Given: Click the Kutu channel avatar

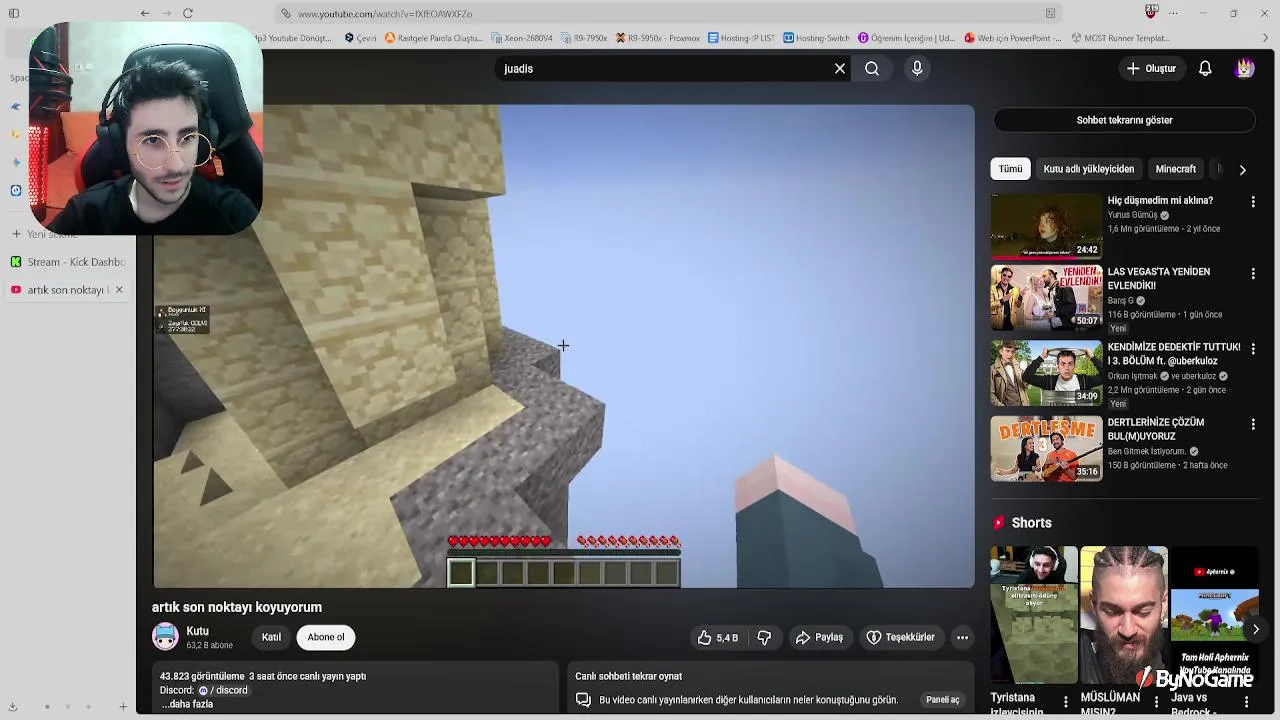Looking at the screenshot, I should pyautogui.click(x=165, y=637).
